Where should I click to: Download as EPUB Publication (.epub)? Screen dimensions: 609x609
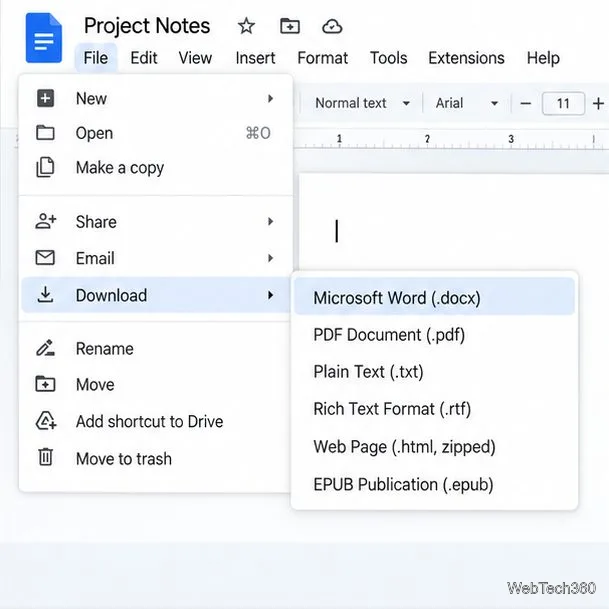(x=434, y=484)
